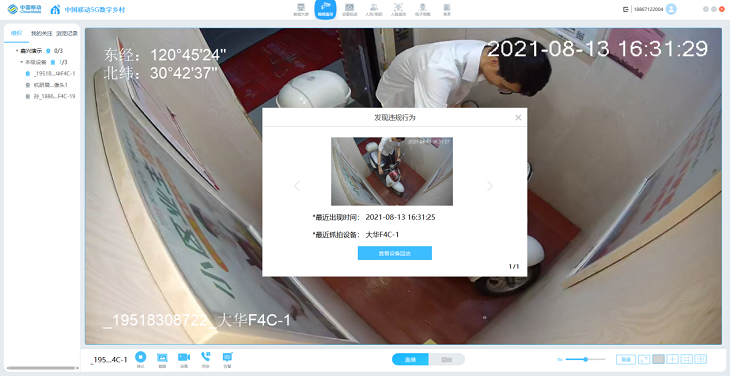Switch to nine-pane grid layout

[x=687, y=359]
